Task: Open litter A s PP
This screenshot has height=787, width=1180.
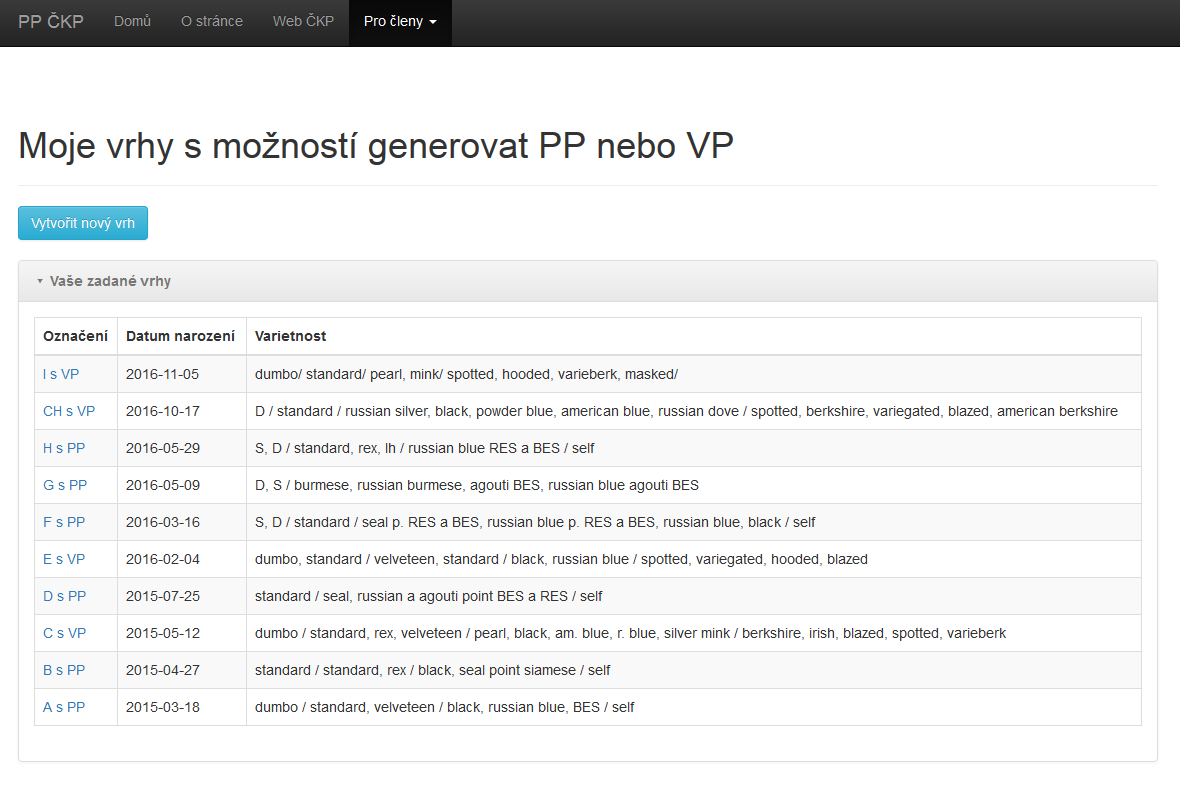Action: click(x=64, y=707)
